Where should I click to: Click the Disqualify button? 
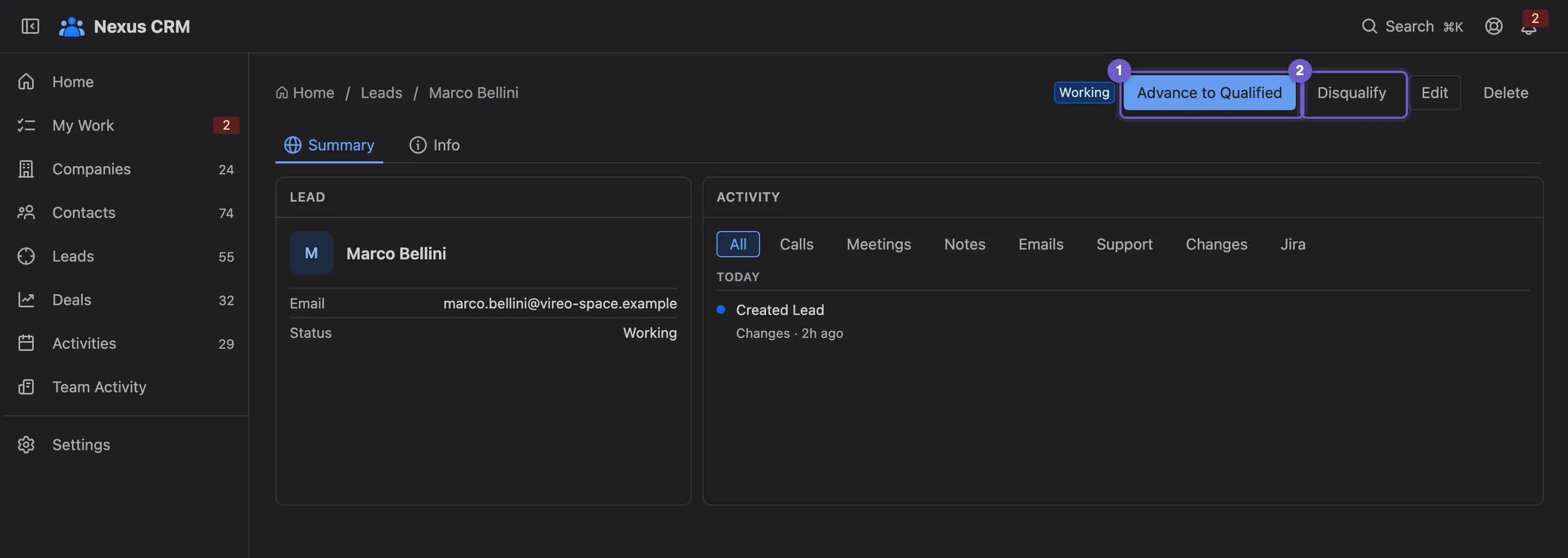coord(1351,93)
